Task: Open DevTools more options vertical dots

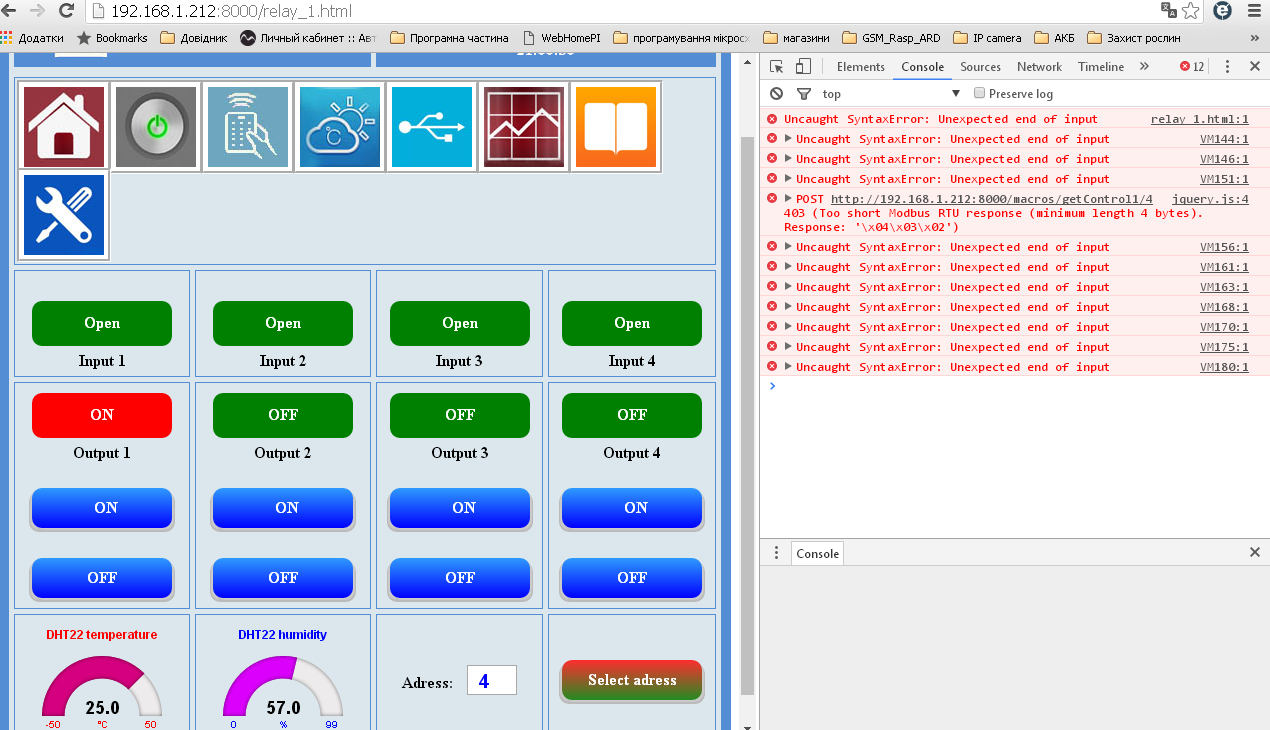Action: pyautogui.click(x=1228, y=67)
